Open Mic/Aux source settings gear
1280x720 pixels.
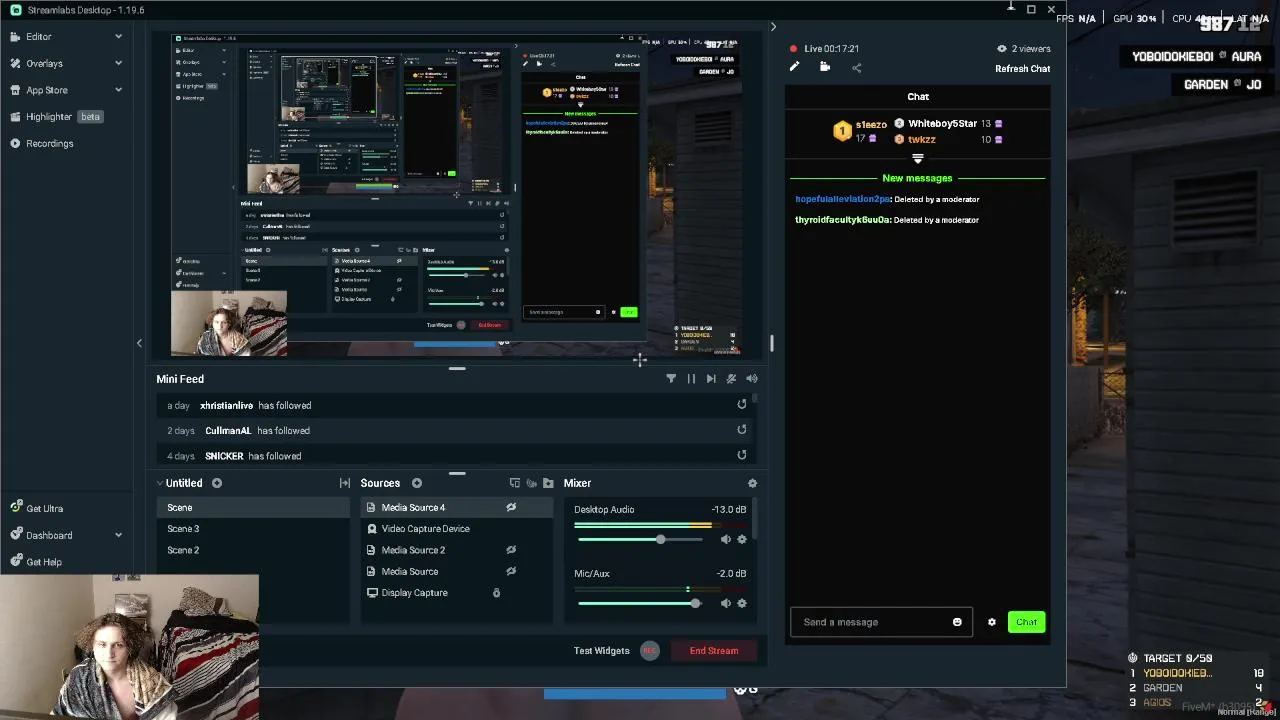coord(742,604)
